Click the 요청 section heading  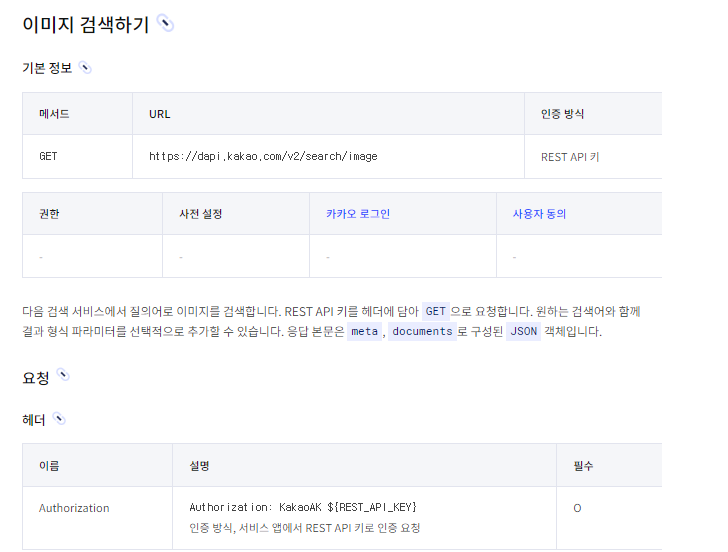coord(36,377)
